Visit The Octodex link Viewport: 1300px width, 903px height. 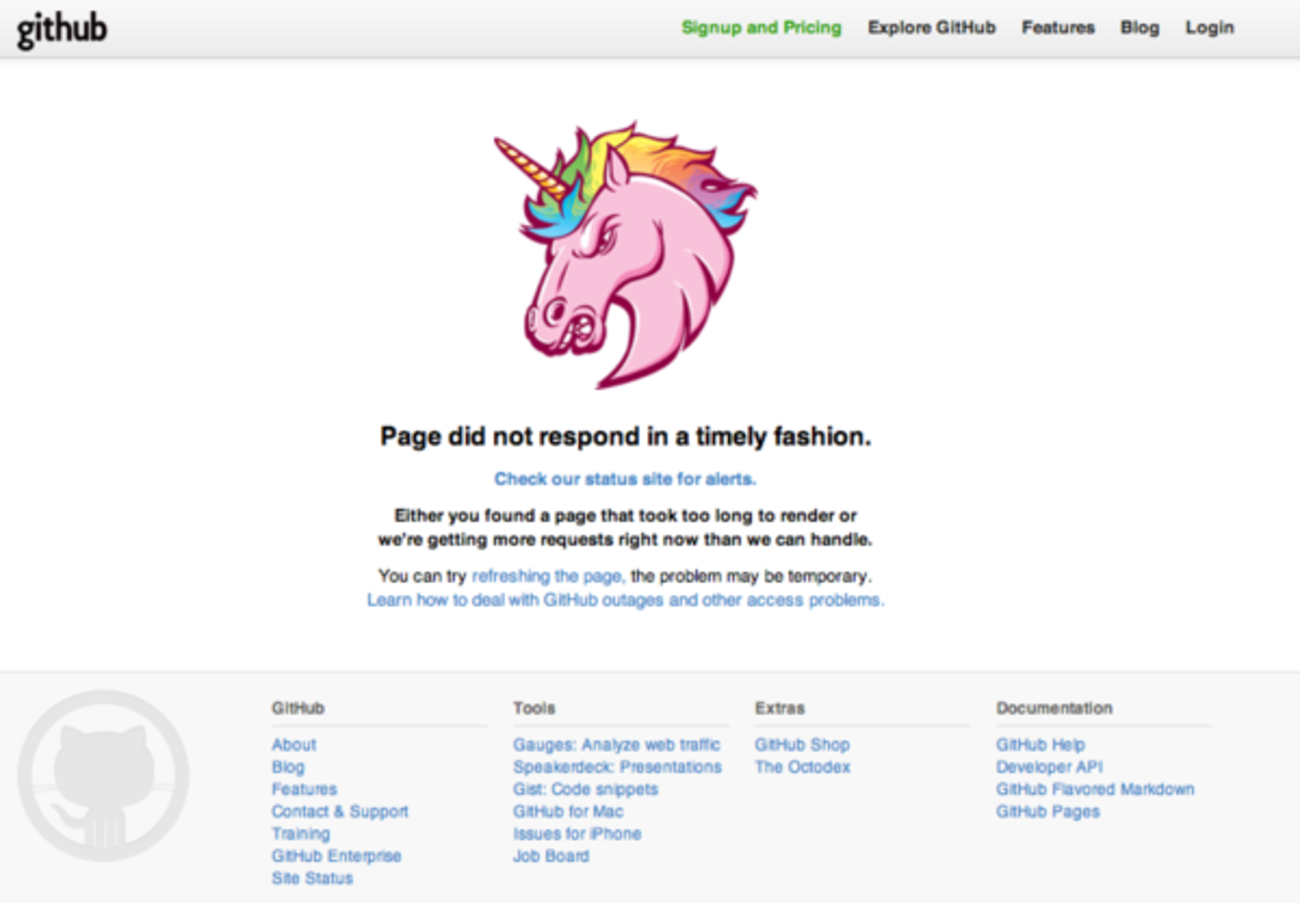coord(802,767)
